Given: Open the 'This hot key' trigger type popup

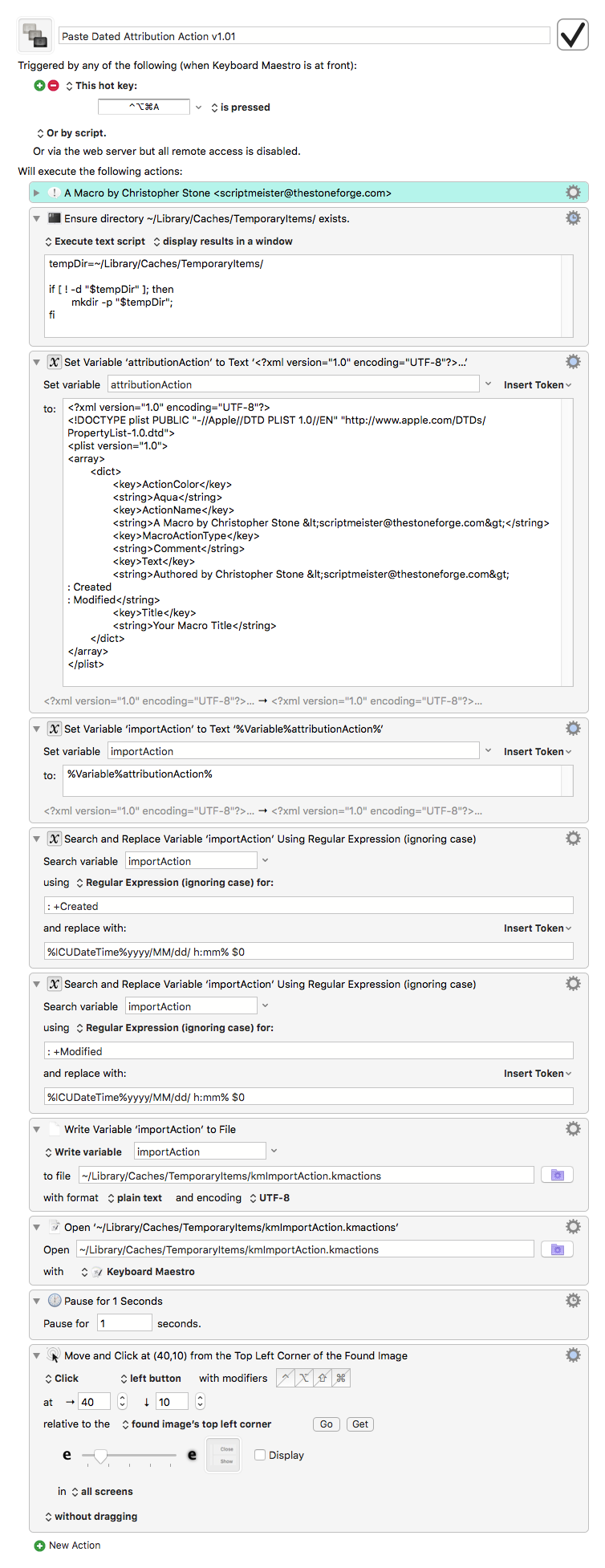Looking at the screenshot, I should point(101,86).
